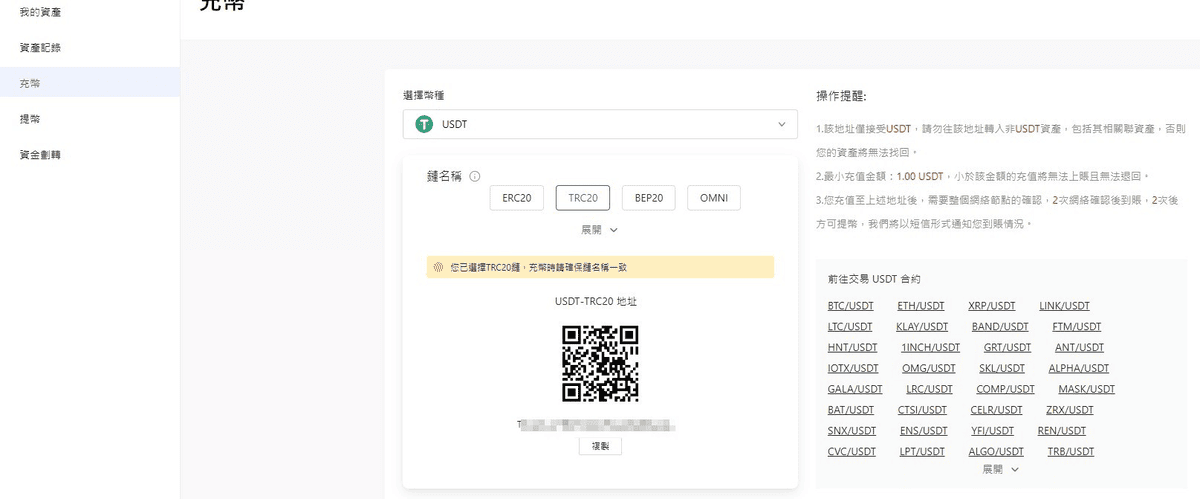Open the CVC/USDT contract link
Image resolution: width=1200 pixels, height=499 pixels.
point(851,453)
